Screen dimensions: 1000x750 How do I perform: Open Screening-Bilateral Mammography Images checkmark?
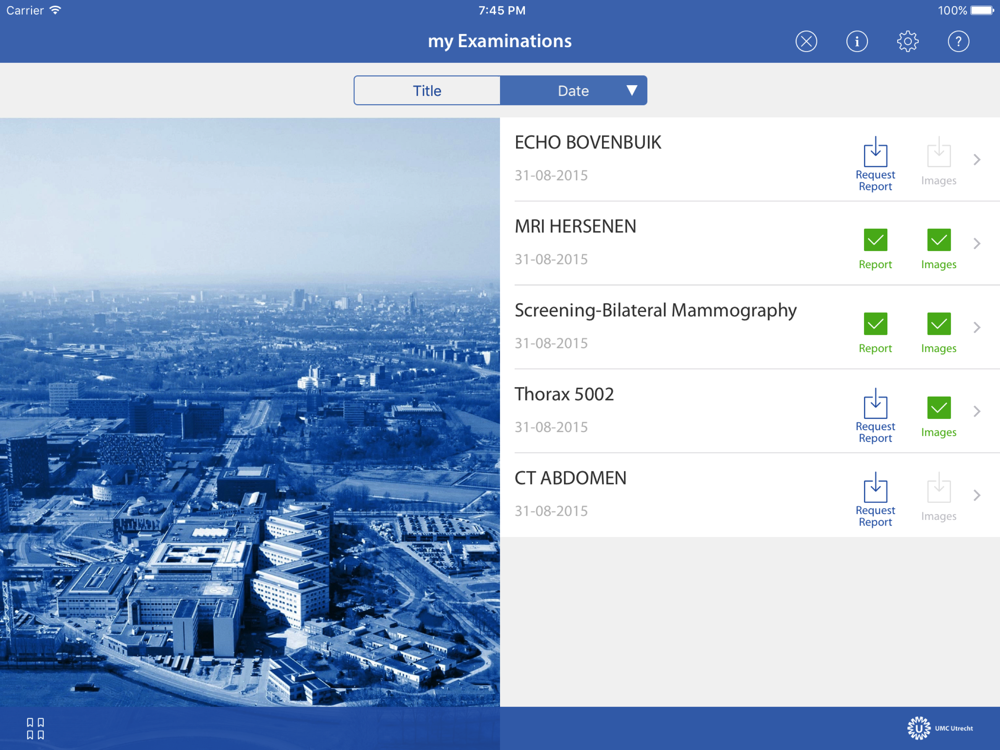(939, 333)
